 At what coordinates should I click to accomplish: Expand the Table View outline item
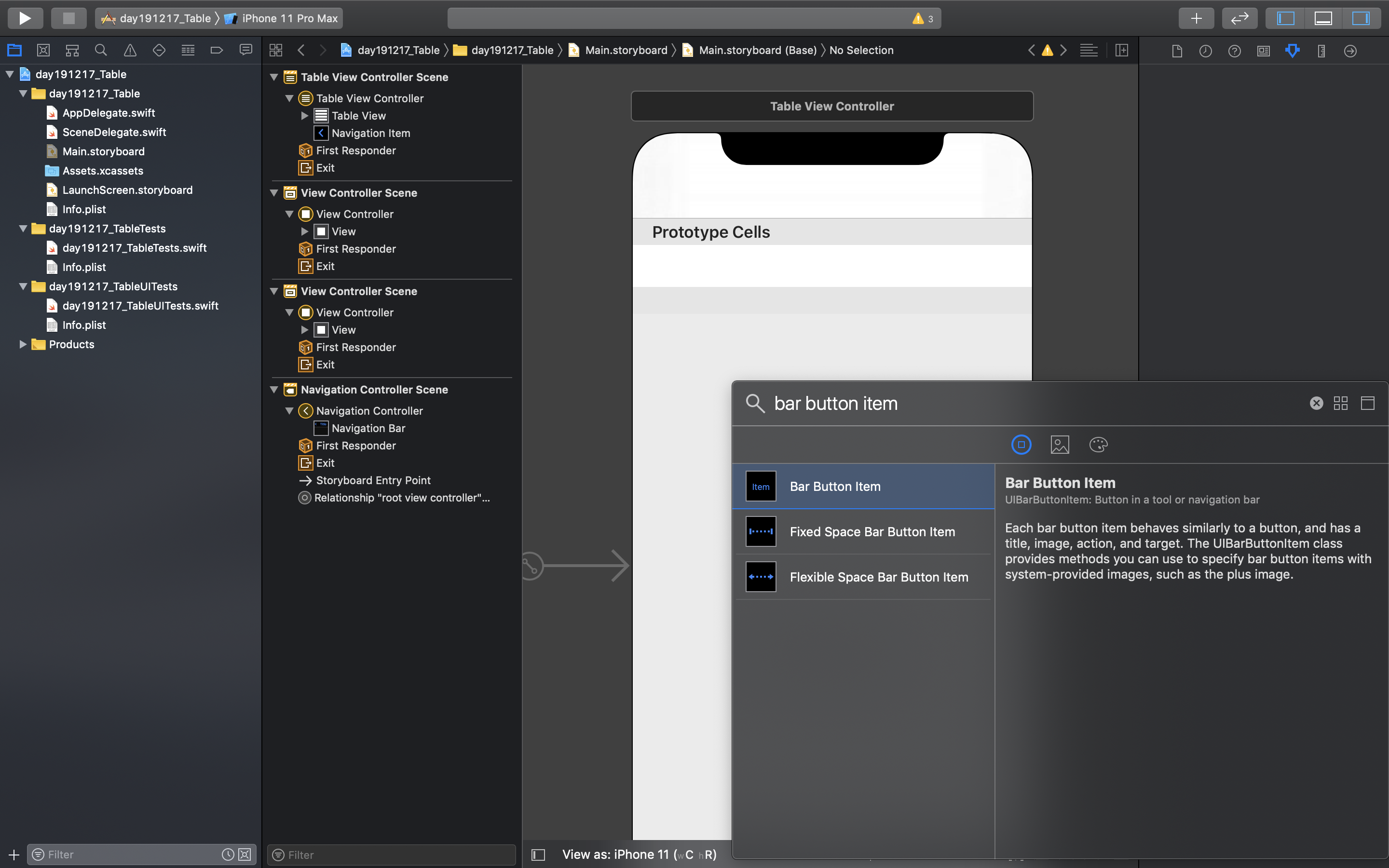tap(305, 116)
